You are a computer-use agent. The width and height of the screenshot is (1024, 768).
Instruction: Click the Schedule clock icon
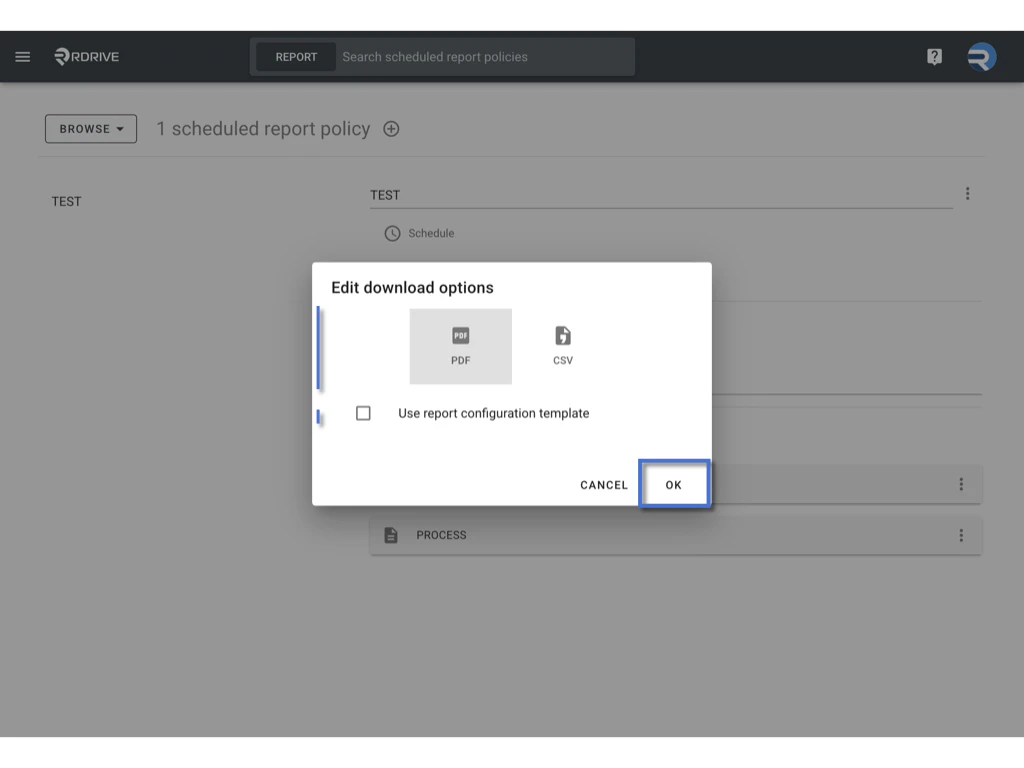coord(391,233)
